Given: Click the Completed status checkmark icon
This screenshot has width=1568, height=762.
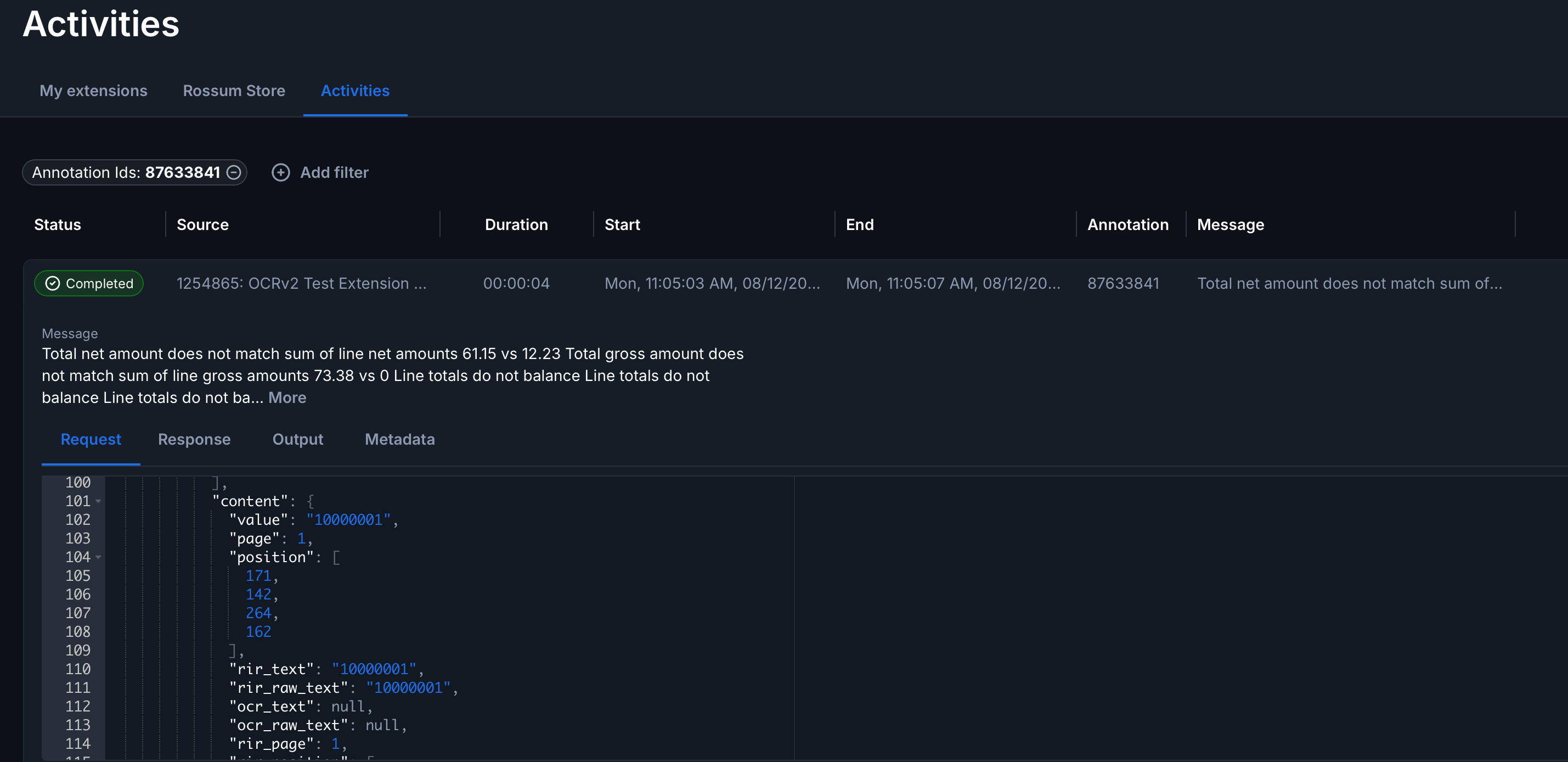Looking at the screenshot, I should click(x=53, y=283).
